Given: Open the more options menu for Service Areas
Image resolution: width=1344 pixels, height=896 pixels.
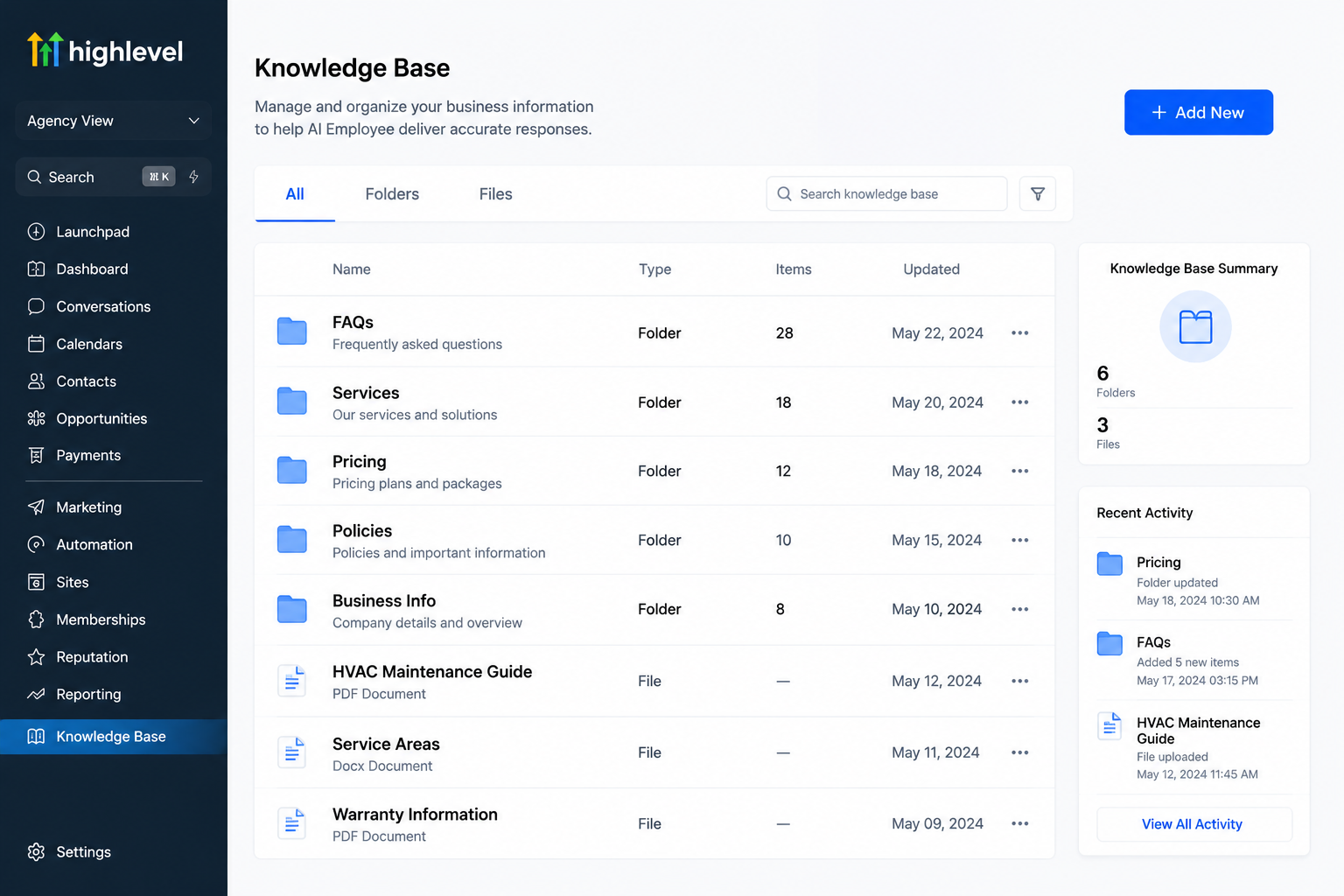Looking at the screenshot, I should click(1020, 752).
